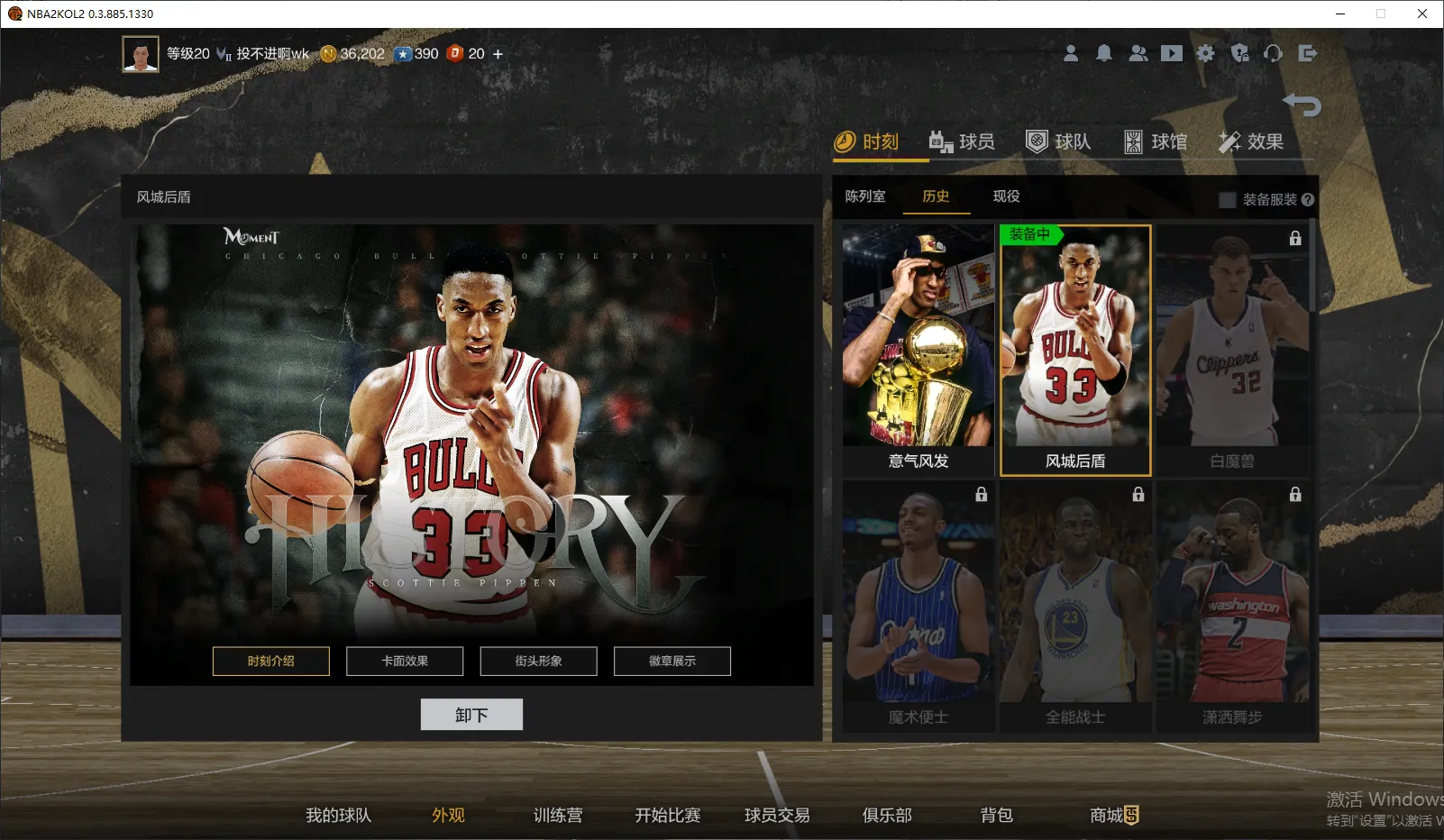Open the video replay icon
Screen dimensions: 1444x840
1172,53
